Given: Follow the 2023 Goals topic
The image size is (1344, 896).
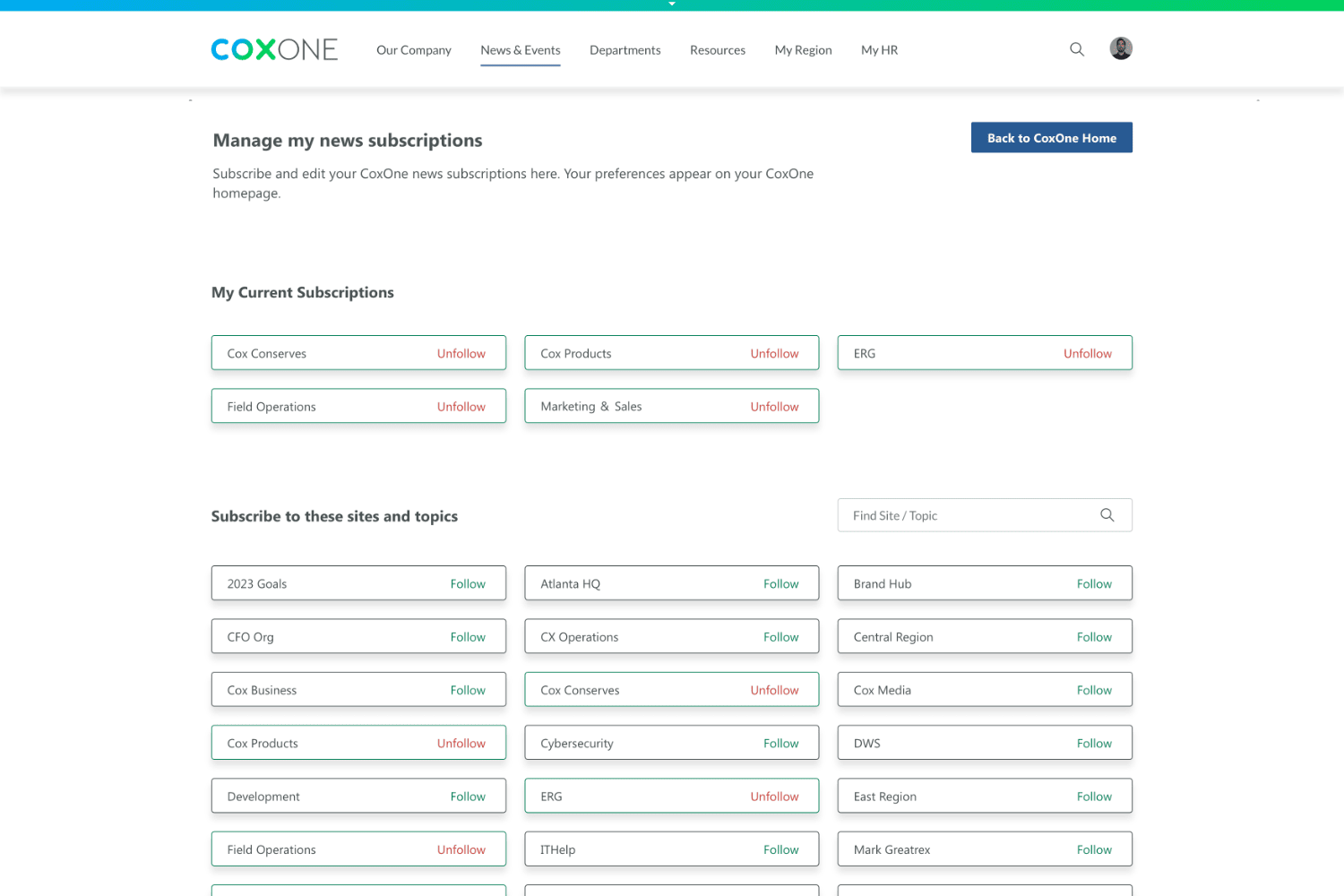Looking at the screenshot, I should pyautogui.click(x=468, y=584).
